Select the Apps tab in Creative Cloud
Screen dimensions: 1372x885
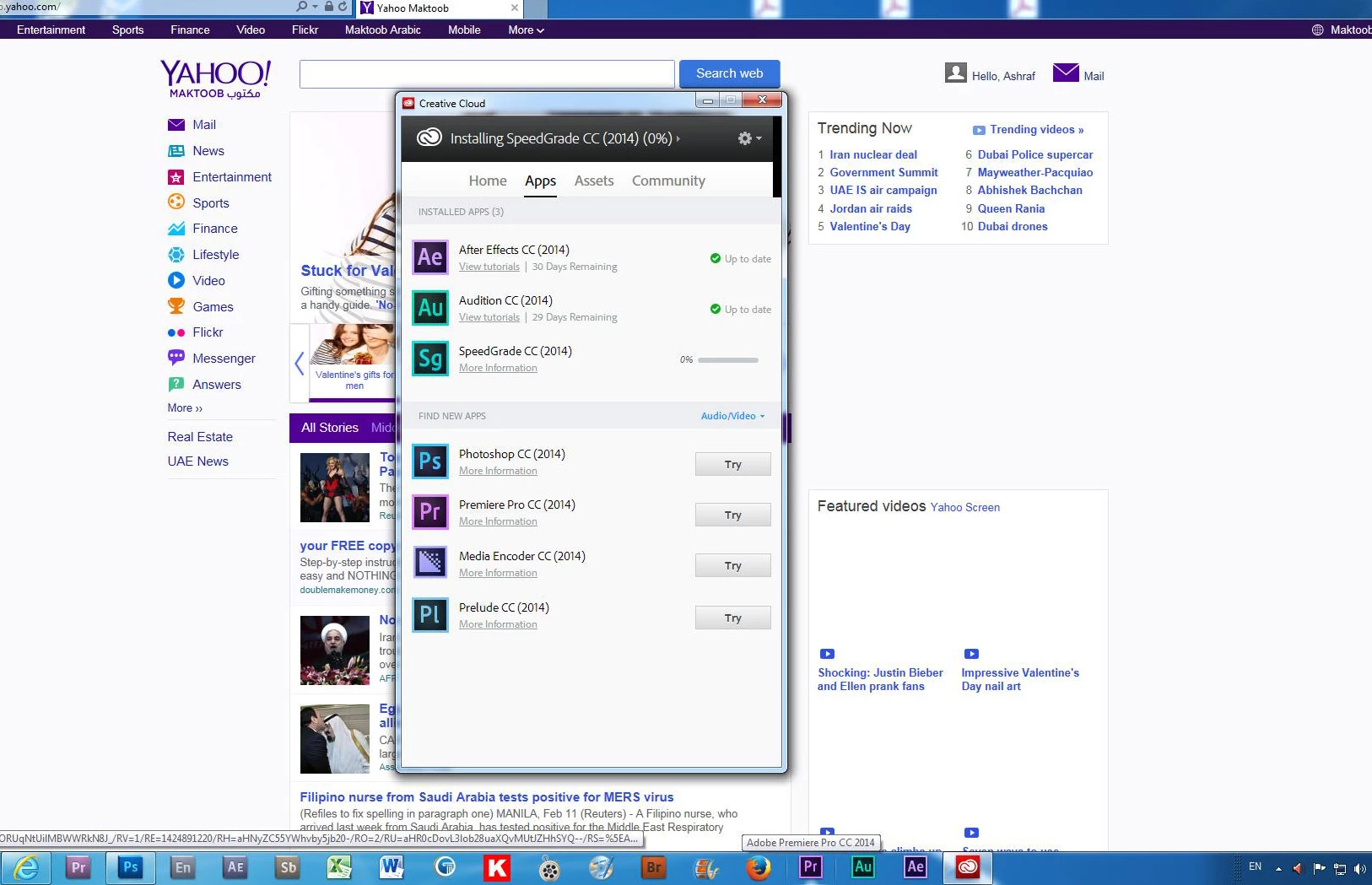pyautogui.click(x=540, y=181)
